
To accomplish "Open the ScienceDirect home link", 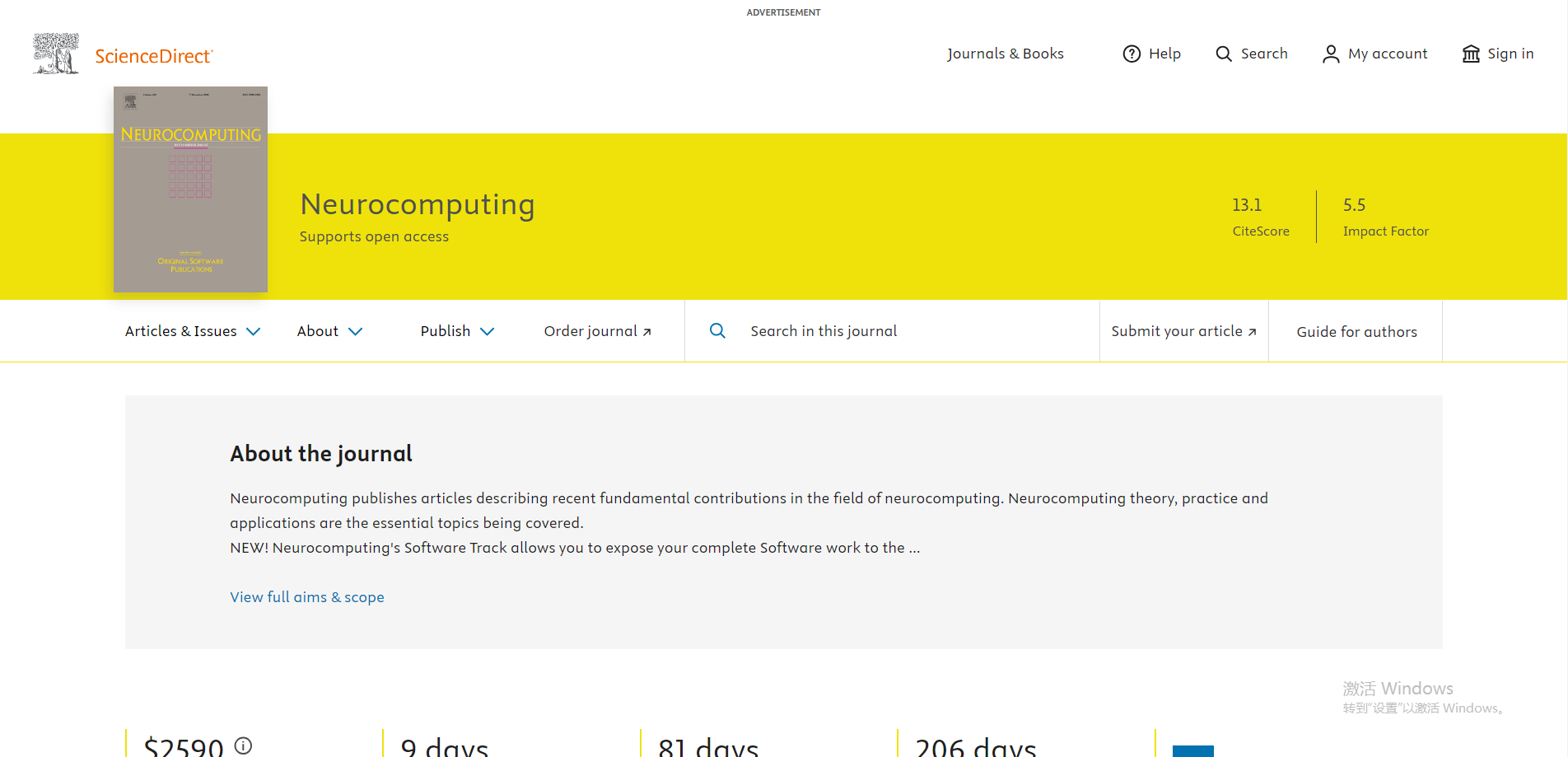I will coord(154,56).
